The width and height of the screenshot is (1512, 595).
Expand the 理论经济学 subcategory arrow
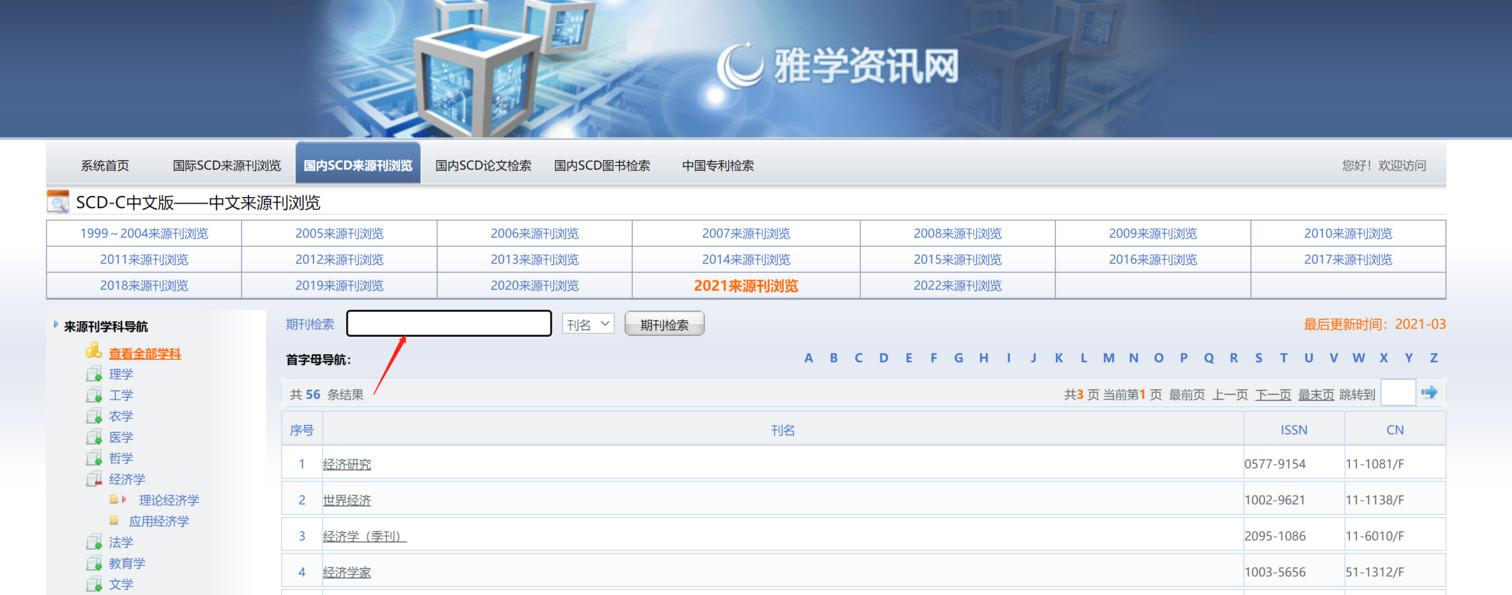(x=124, y=500)
